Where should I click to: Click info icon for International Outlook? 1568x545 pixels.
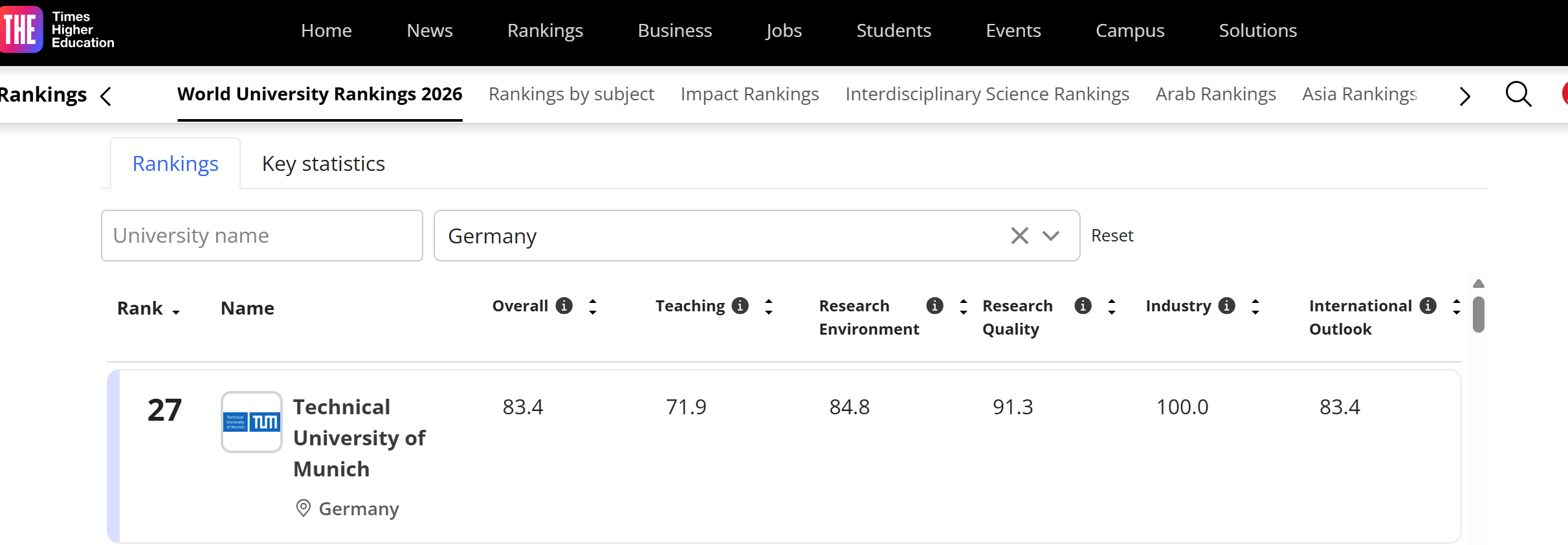click(1428, 306)
